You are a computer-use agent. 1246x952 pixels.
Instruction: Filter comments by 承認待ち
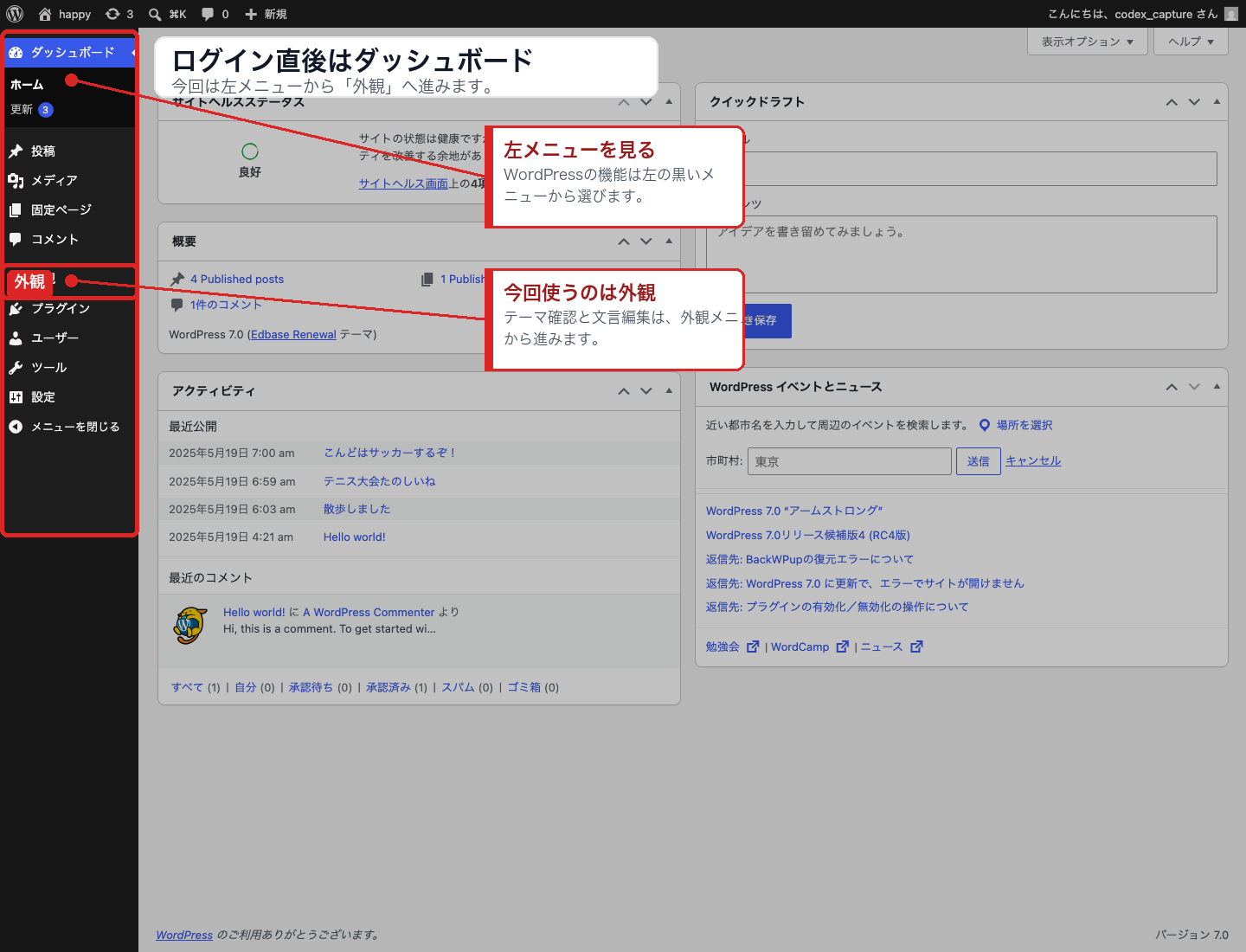pos(311,687)
